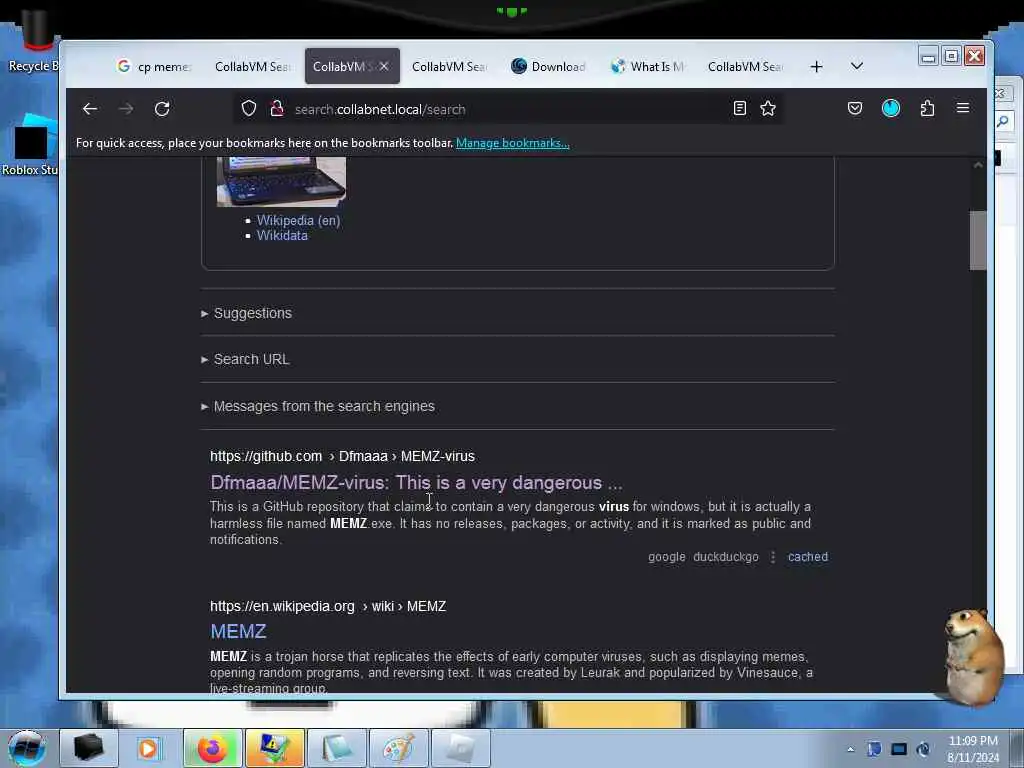
Task: Open the taskbar clock and date
Action: pos(973,749)
